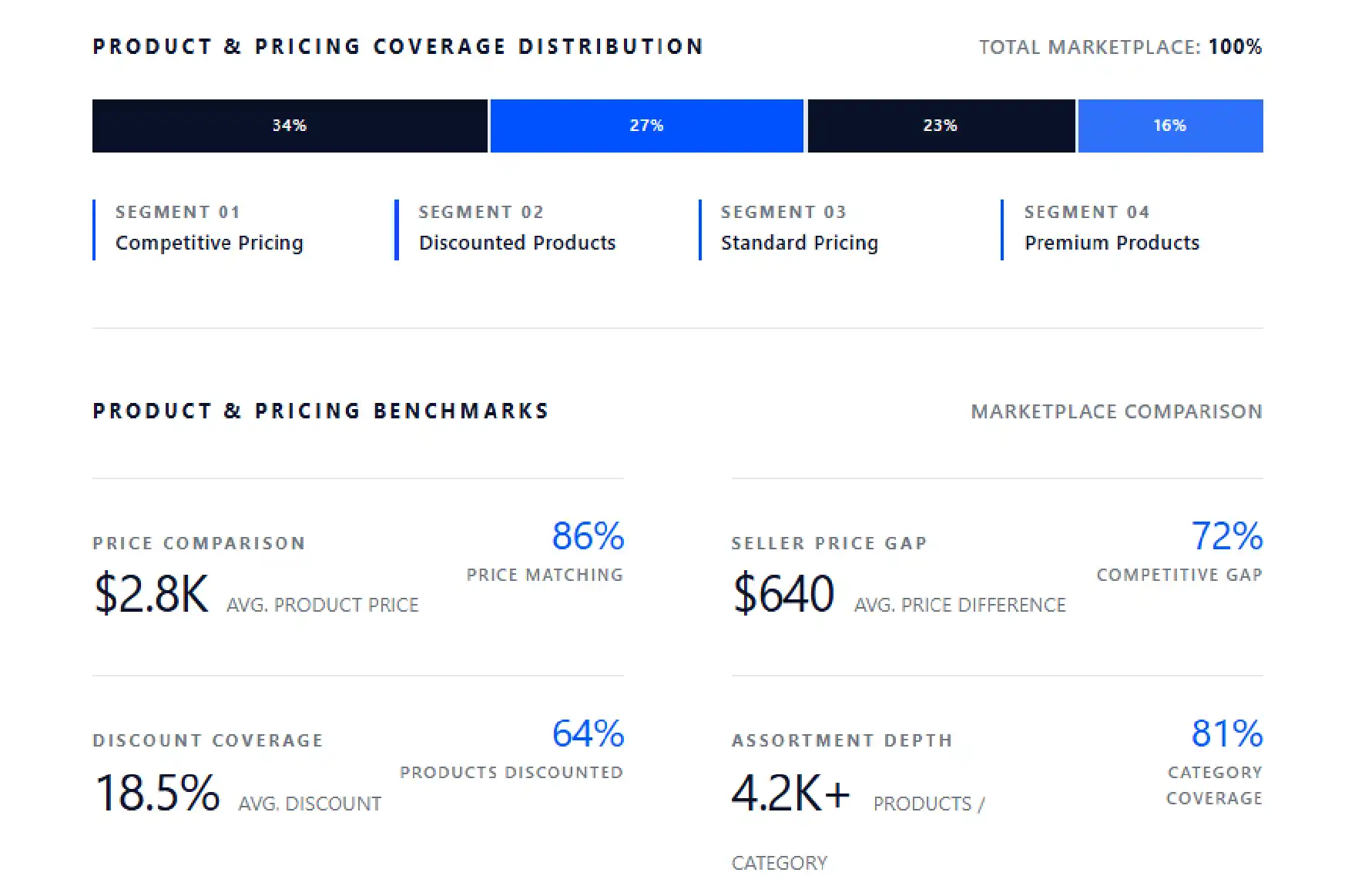Image resolution: width=1355 pixels, height=896 pixels.
Task: Click Segment 02 Discounted Products label
Action: [517, 229]
